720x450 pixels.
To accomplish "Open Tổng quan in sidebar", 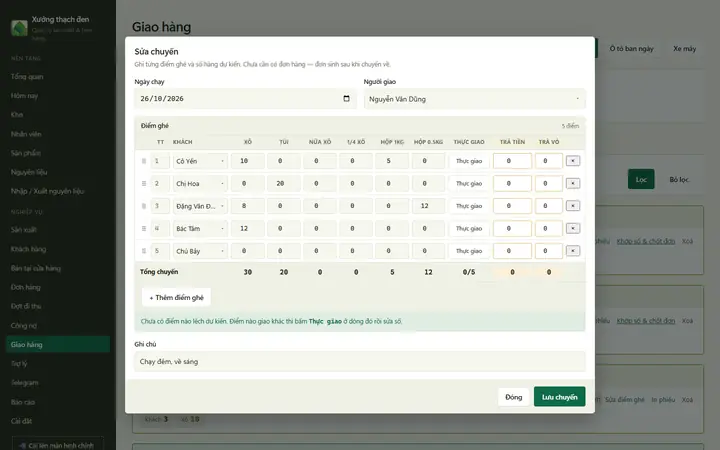I will click(x=58, y=77).
